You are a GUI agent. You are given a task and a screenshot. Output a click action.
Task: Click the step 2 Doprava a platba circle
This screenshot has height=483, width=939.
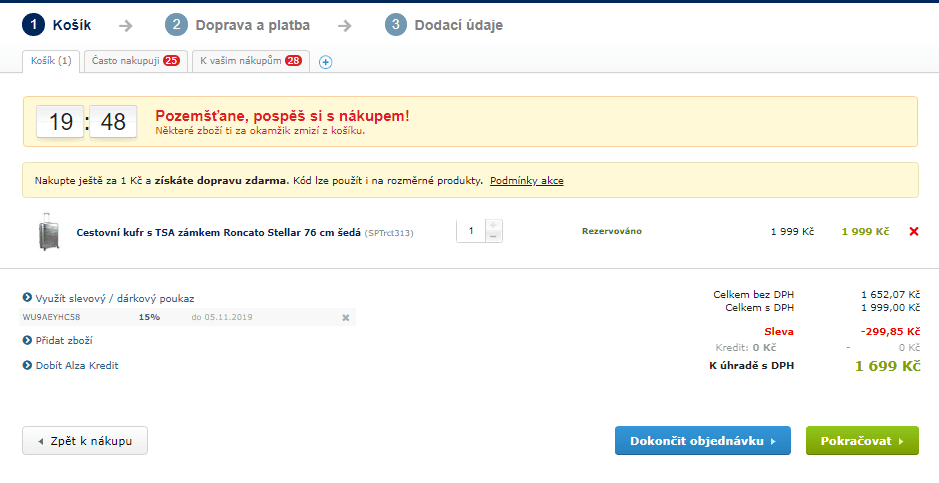(177, 25)
